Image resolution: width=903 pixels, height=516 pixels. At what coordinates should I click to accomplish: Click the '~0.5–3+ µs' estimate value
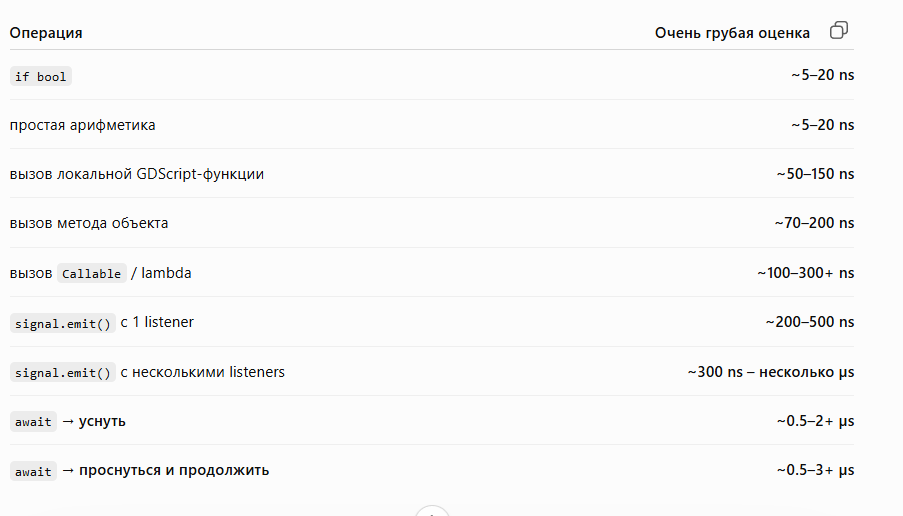[x=815, y=470]
